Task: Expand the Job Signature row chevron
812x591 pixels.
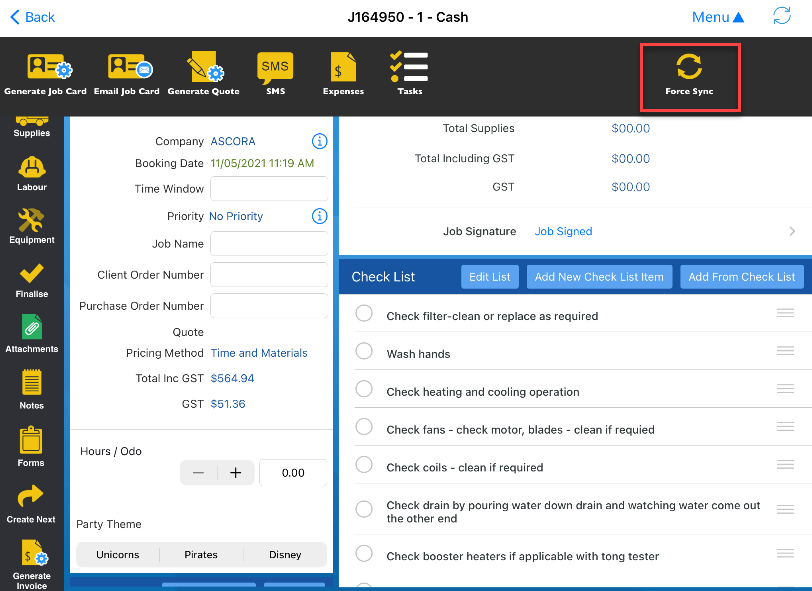Action: coord(792,231)
